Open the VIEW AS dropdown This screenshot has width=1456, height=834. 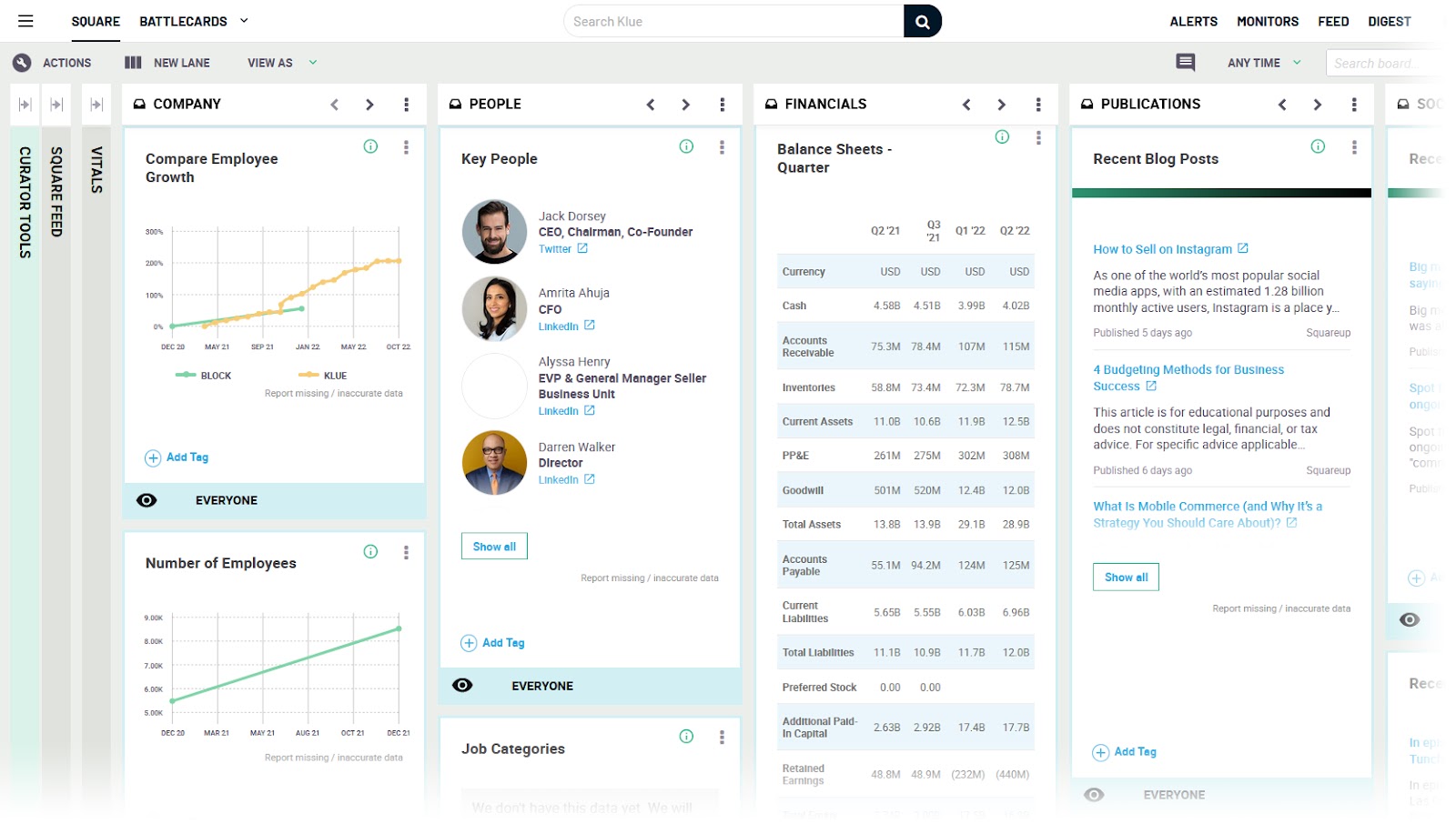pos(281,62)
